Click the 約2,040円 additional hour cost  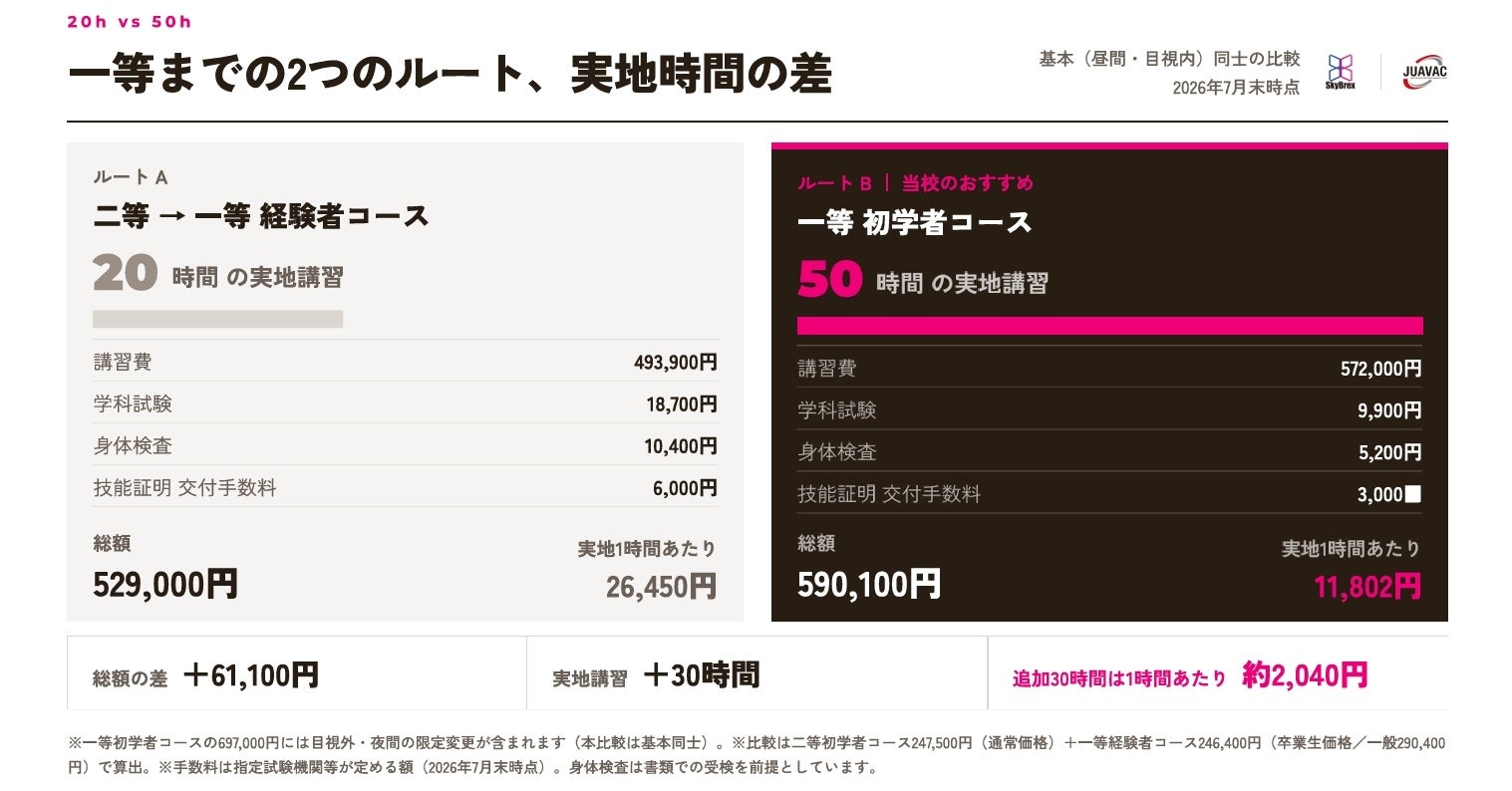click(1305, 675)
